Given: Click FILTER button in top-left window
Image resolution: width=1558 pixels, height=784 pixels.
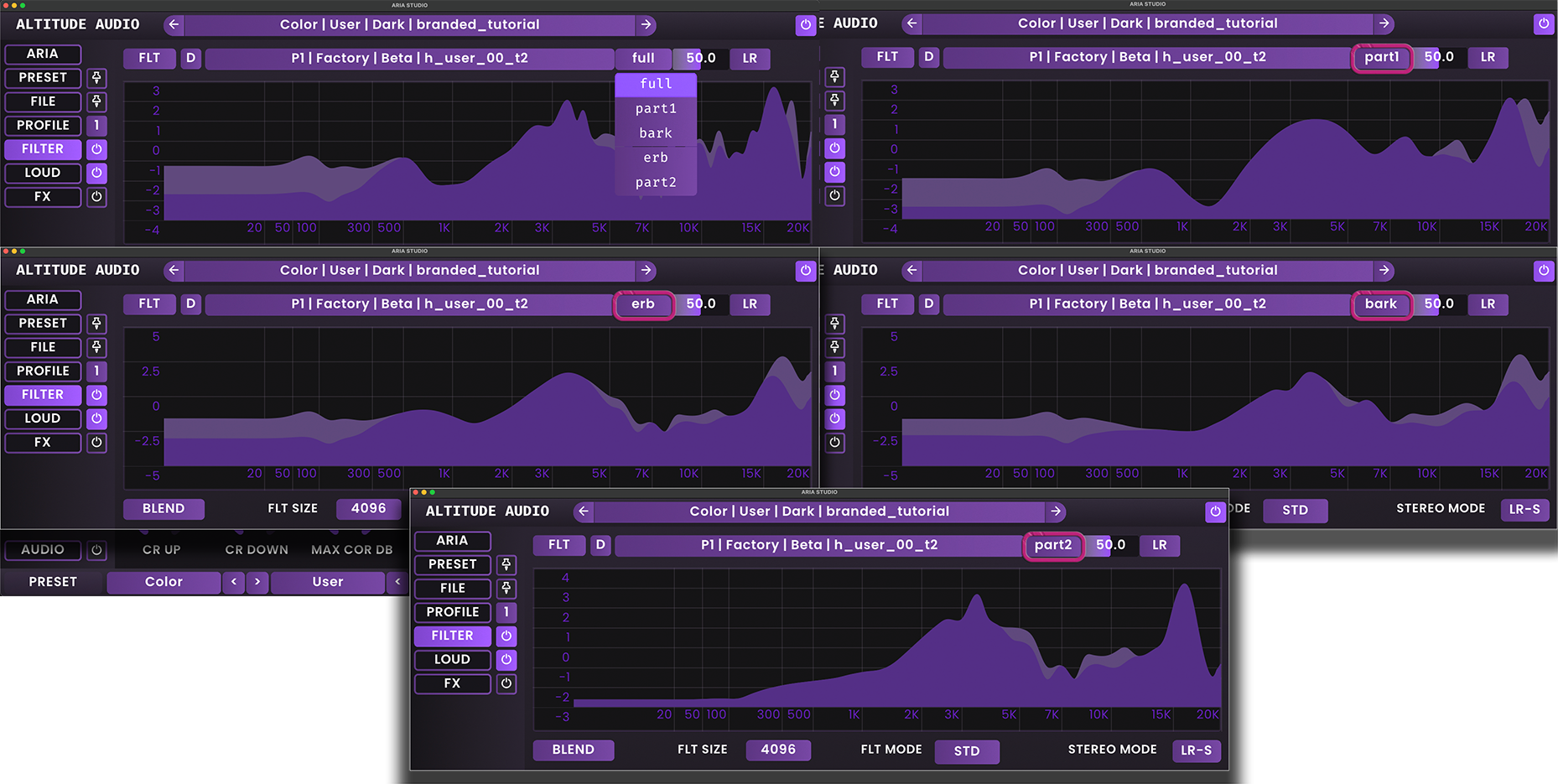Looking at the screenshot, I should (43, 149).
